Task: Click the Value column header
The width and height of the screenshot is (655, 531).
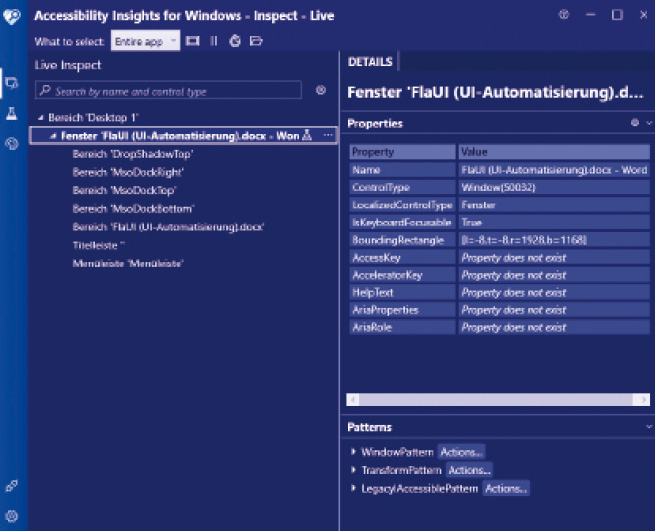Action: click(x=554, y=152)
